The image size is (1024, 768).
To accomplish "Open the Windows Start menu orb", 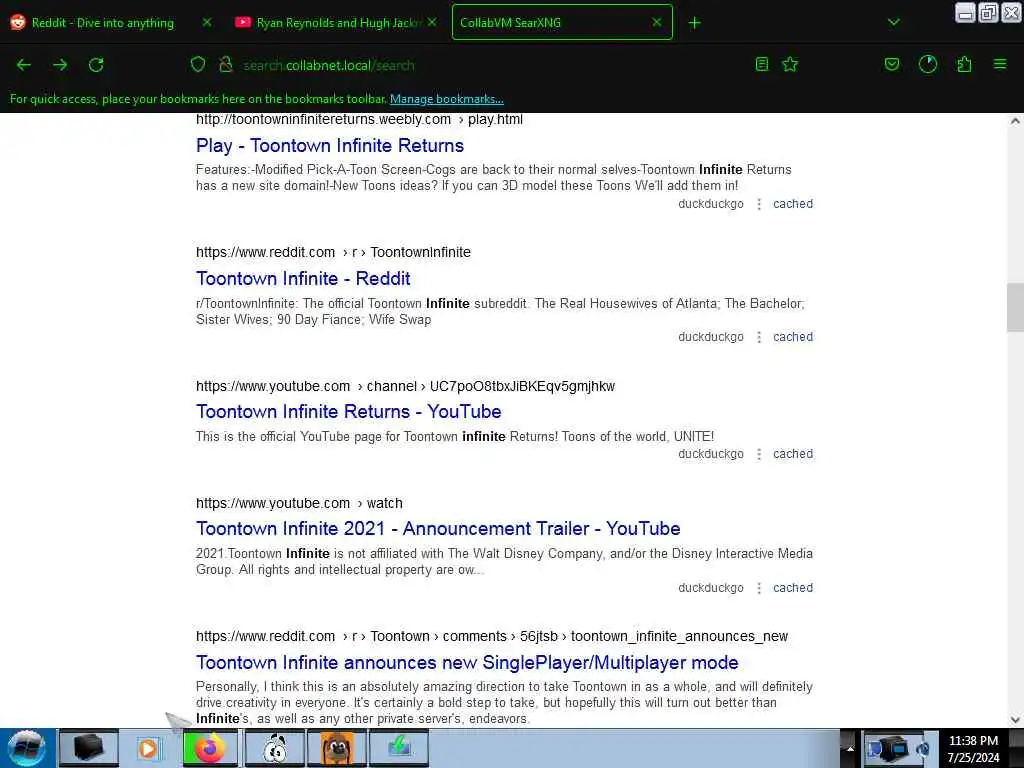I will point(26,748).
